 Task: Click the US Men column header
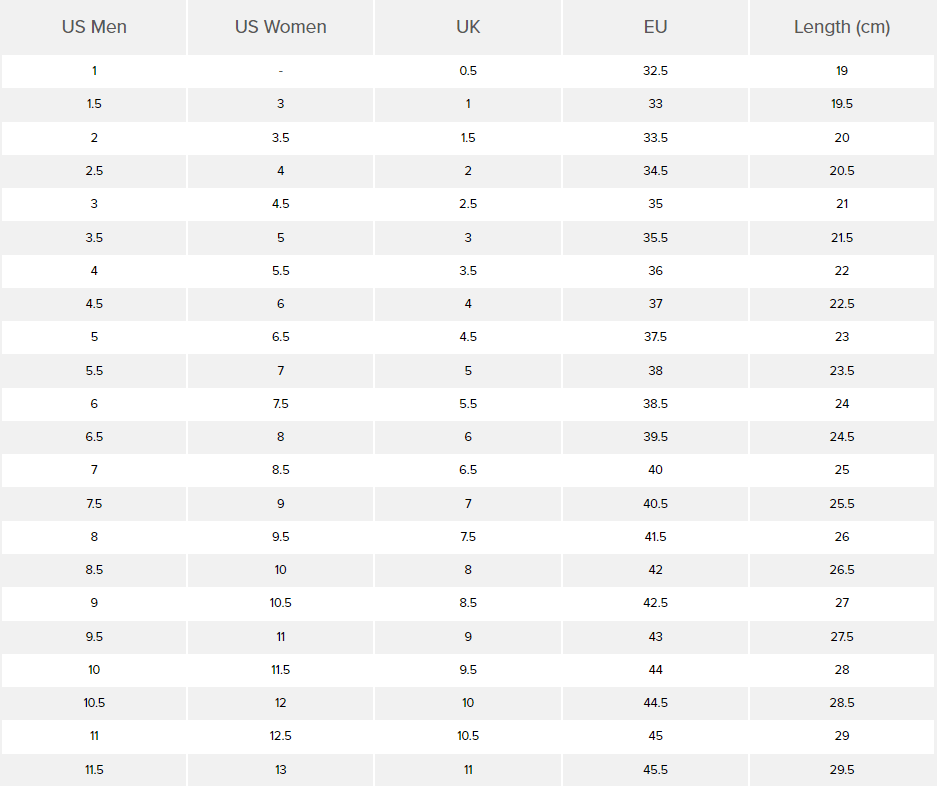[94, 27]
